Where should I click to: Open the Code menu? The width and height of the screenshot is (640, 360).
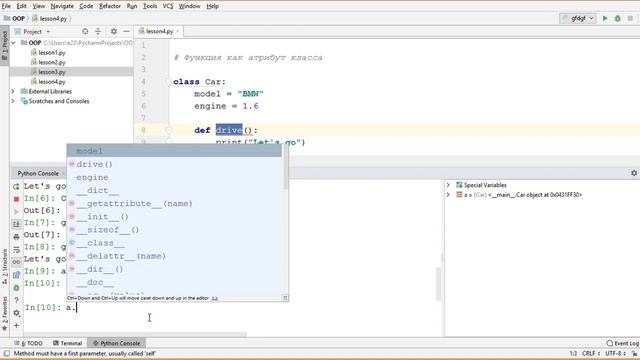[86, 6]
